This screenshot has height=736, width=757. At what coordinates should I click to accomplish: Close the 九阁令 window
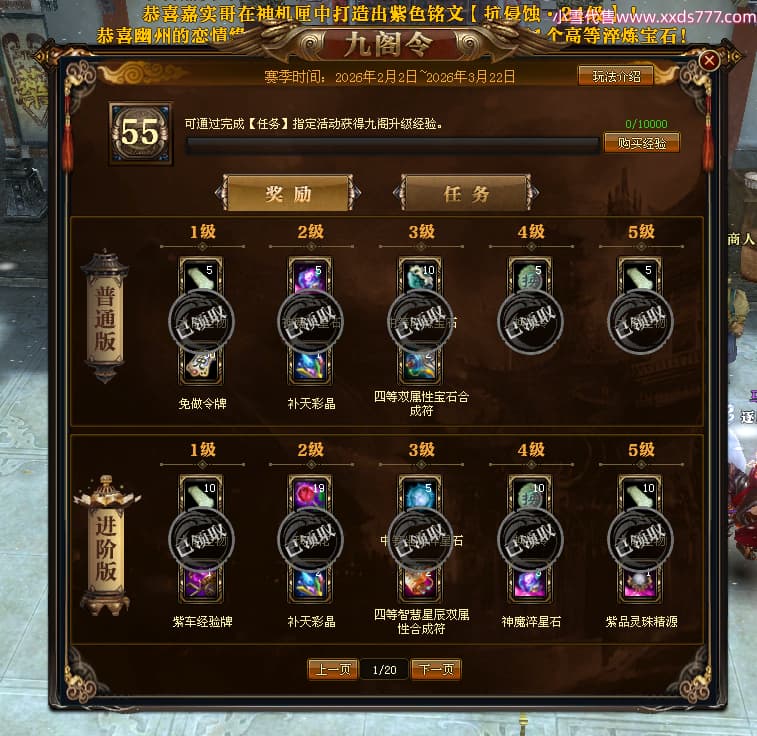709,60
